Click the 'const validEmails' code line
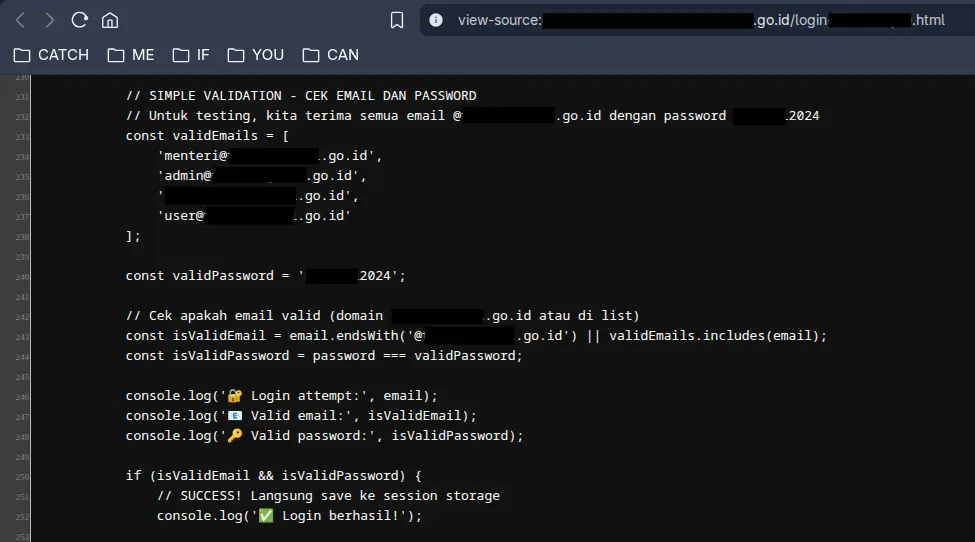 207,136
